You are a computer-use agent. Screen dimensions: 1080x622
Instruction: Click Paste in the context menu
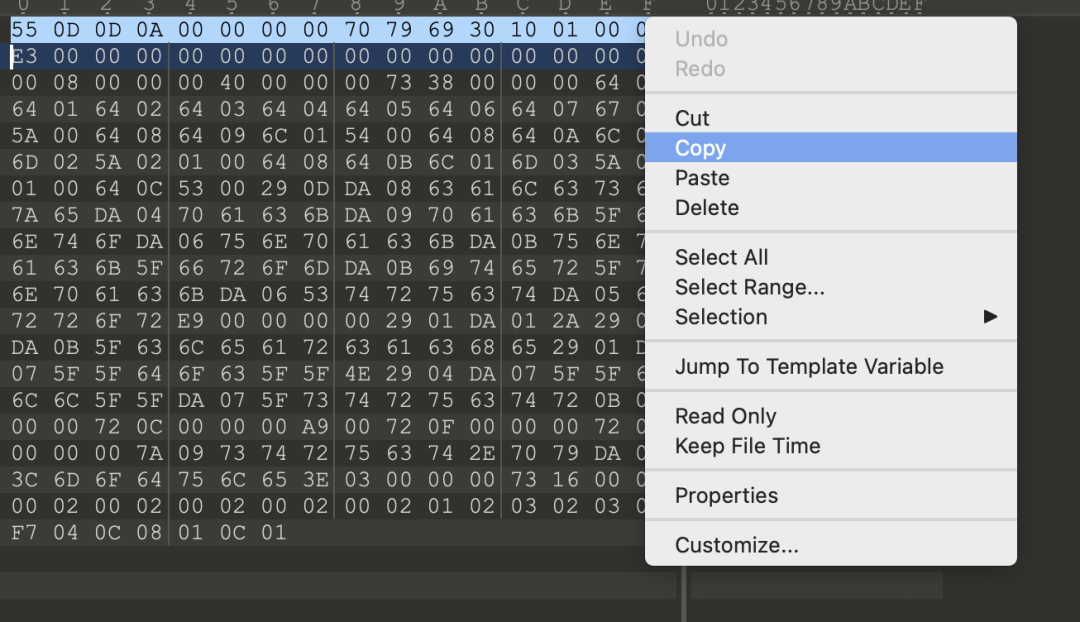click(702, 178)
